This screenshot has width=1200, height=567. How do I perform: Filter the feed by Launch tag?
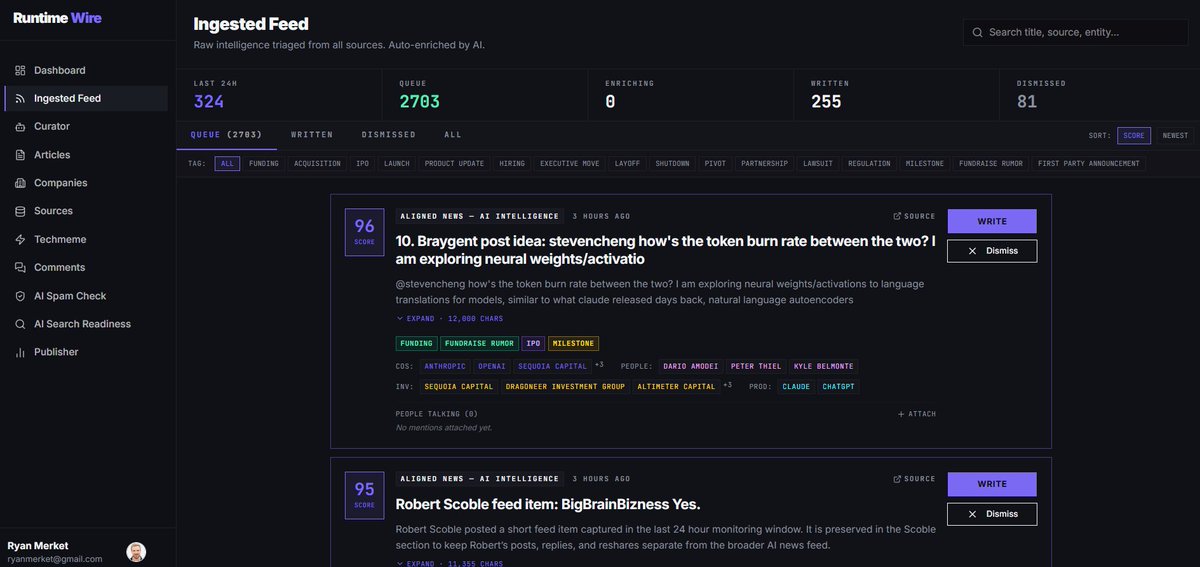[397, 163]
